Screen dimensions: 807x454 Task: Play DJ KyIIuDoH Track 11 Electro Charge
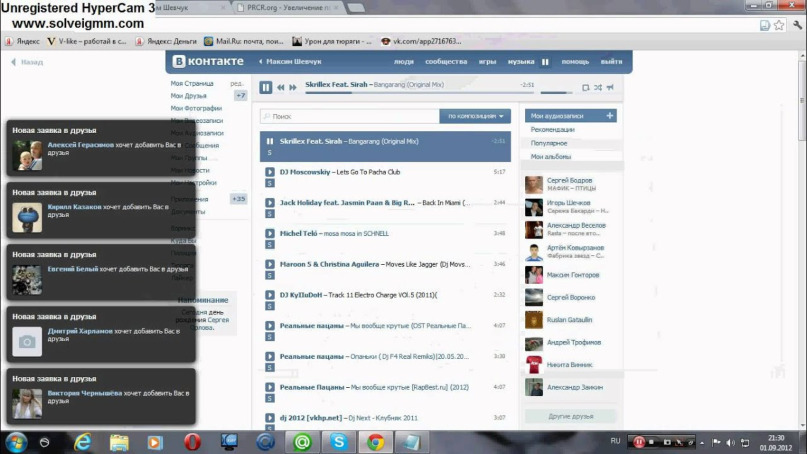point(270,295)
